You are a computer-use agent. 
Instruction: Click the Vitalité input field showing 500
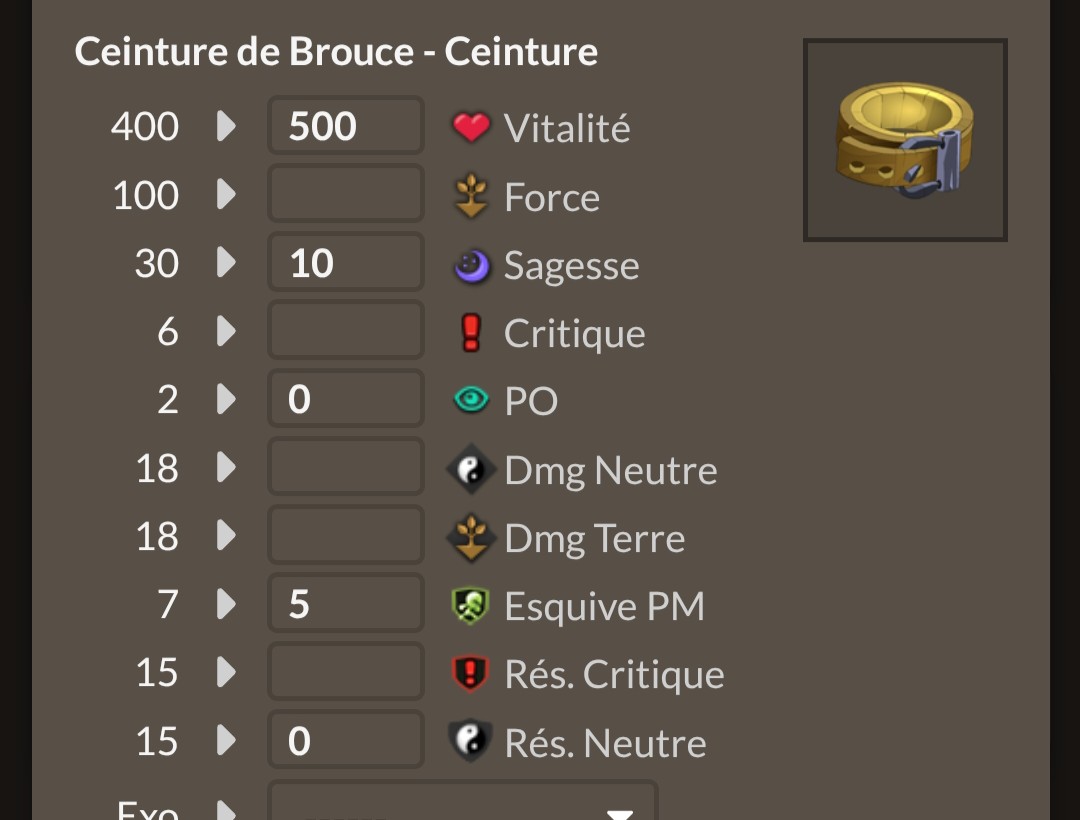[x=346, y=125]
